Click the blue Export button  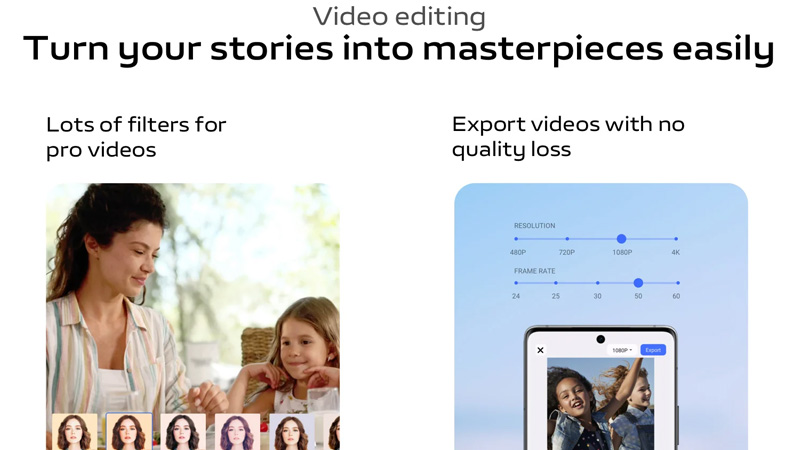pos(653,350)
